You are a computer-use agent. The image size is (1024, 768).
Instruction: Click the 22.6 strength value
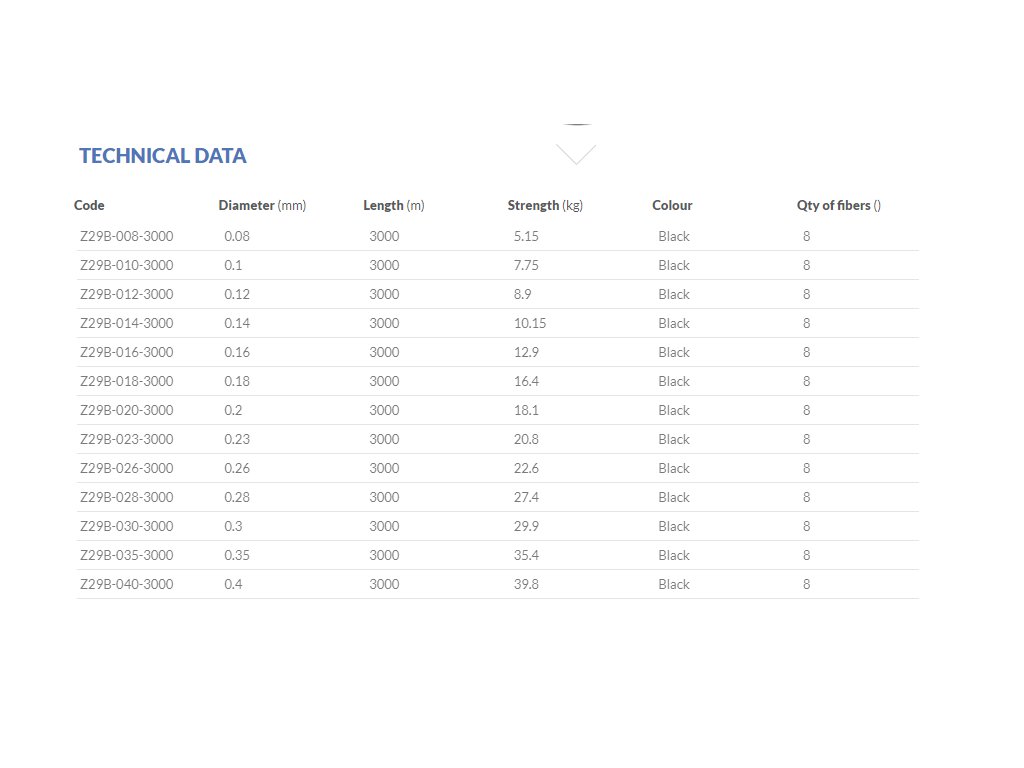(x=526, y=469)
